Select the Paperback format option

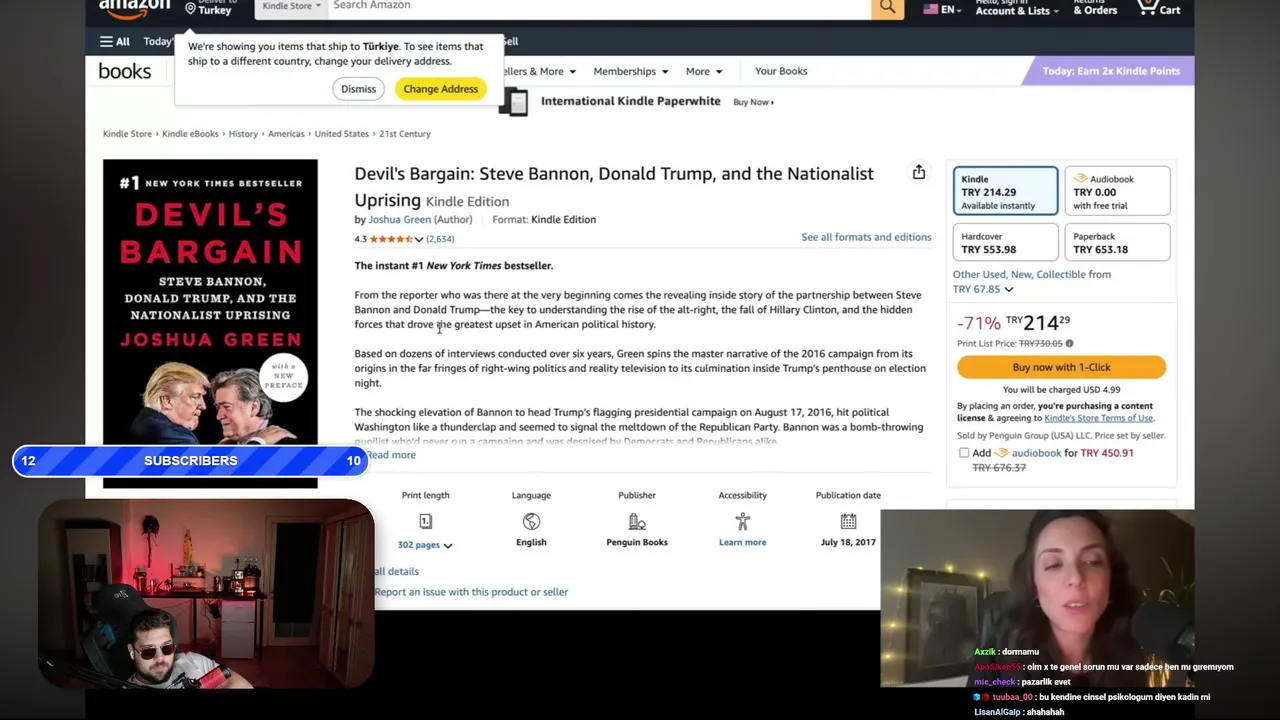pyautogui.click(x=1117, y=243)
